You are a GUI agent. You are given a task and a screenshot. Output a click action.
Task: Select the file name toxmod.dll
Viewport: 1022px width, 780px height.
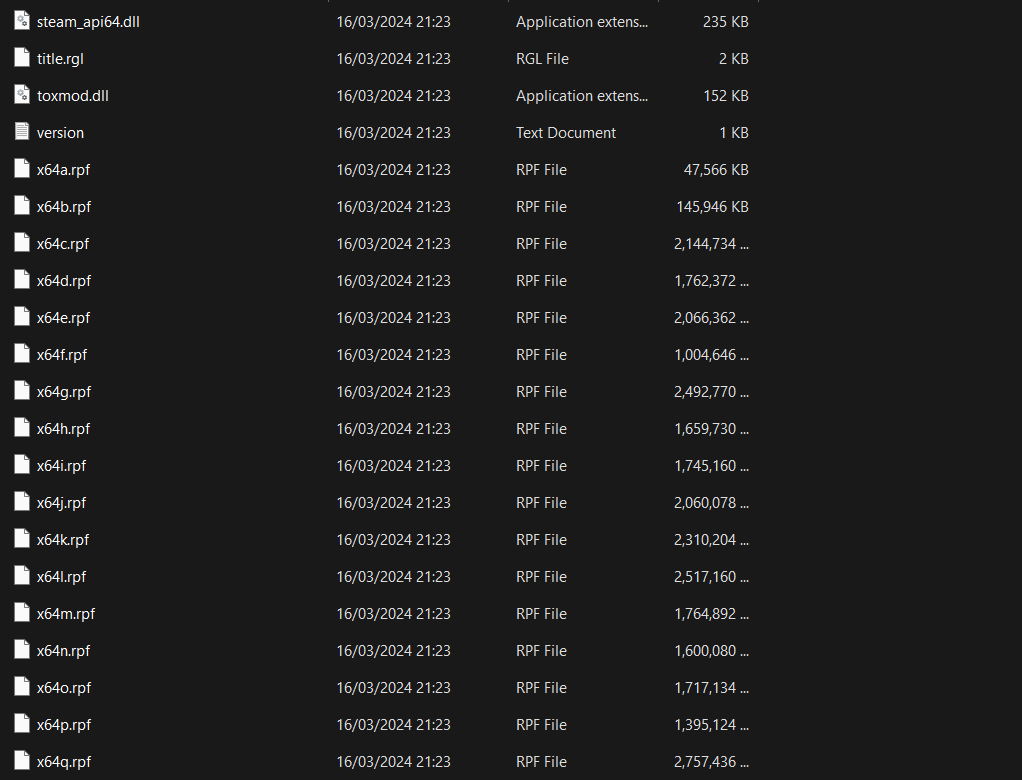(72, 96)
